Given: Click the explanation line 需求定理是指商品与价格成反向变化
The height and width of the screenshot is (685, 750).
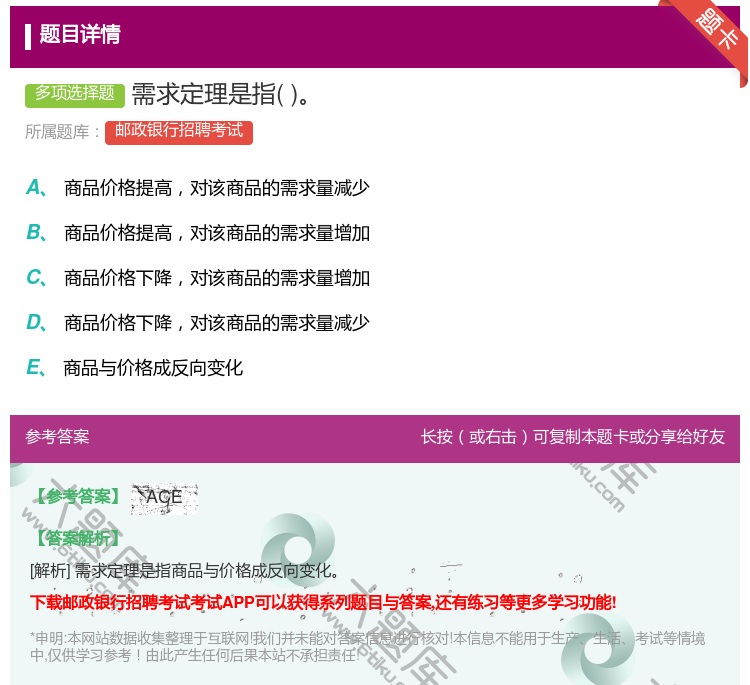Looking at the screenshot, I should [x=184, y=571].
